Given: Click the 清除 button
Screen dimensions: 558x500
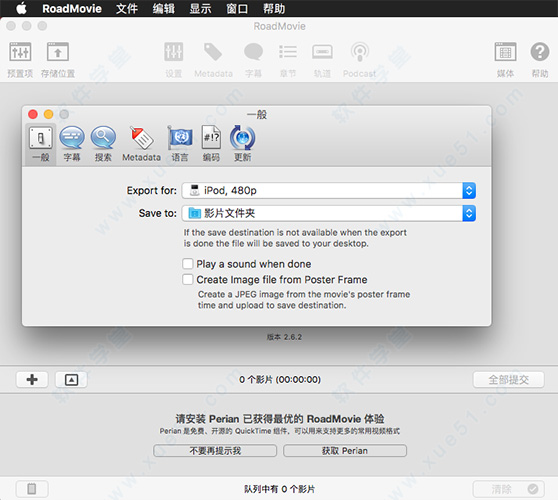Looking at the screenshot, I should [x=509, y=489].
